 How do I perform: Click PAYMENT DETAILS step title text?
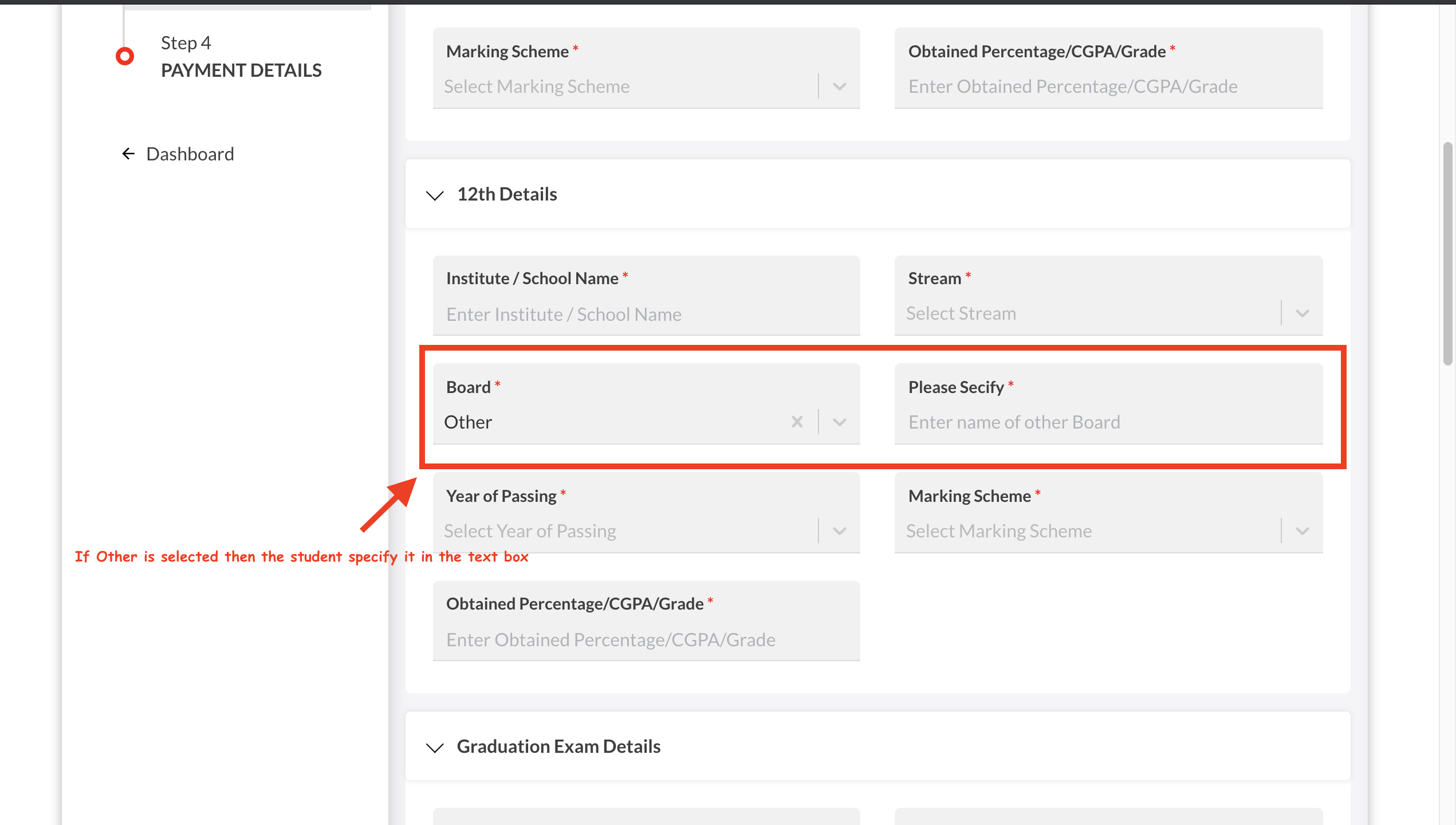pyautogui.click(x=241, y=70)
